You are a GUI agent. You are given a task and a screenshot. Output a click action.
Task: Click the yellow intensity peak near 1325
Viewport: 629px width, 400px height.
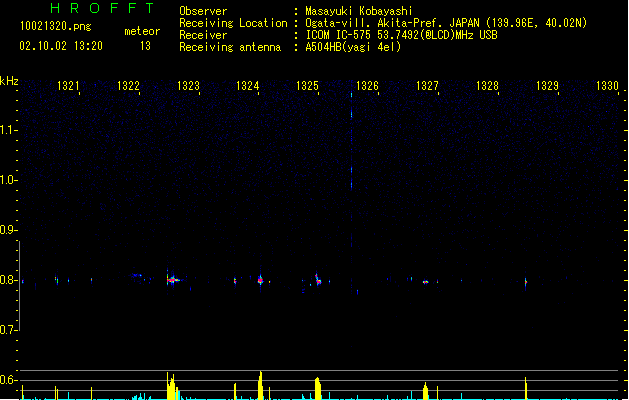[318, 388]
